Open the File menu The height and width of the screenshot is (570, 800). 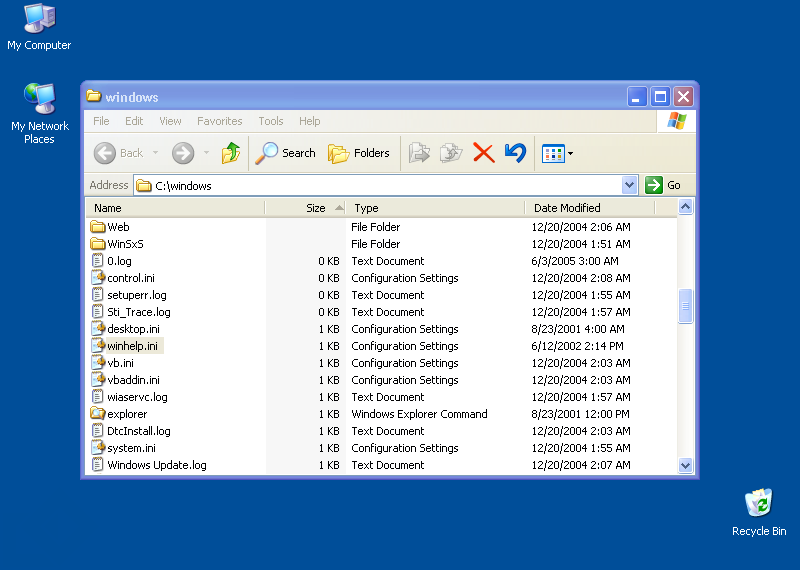click(x=101, y=121)
